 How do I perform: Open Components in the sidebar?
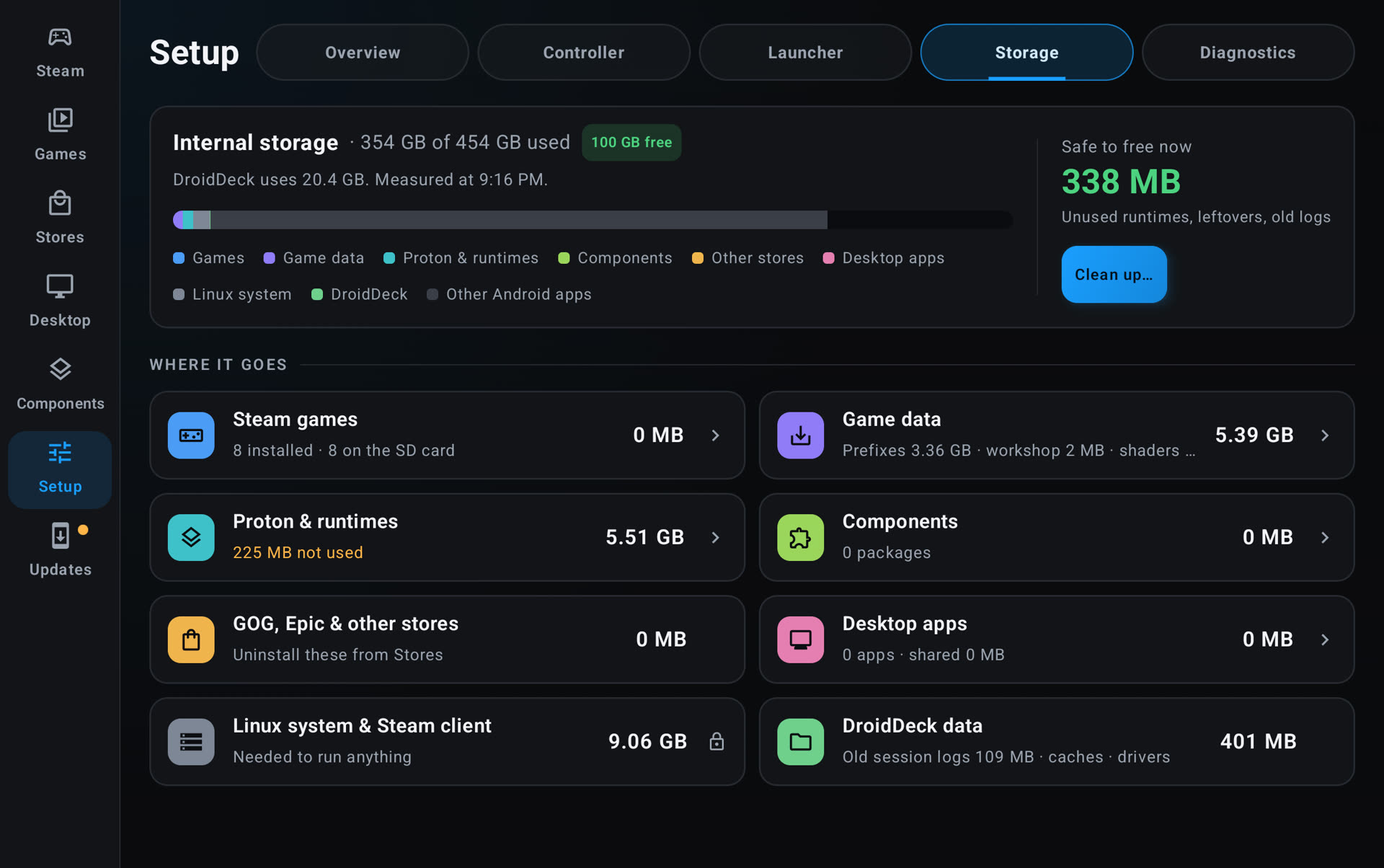pyautogui.click(x=60, y=384)
